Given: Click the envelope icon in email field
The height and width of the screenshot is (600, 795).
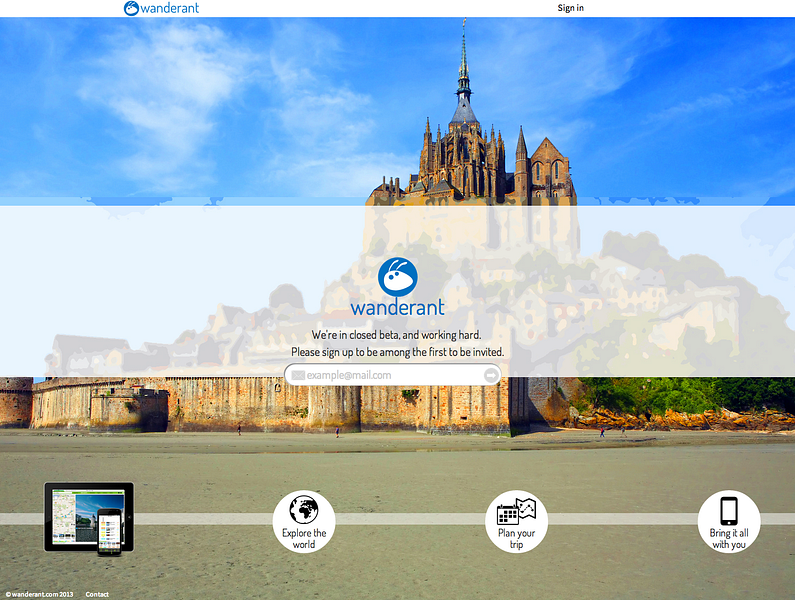Looking at the screenshot, I should (298, 375).
